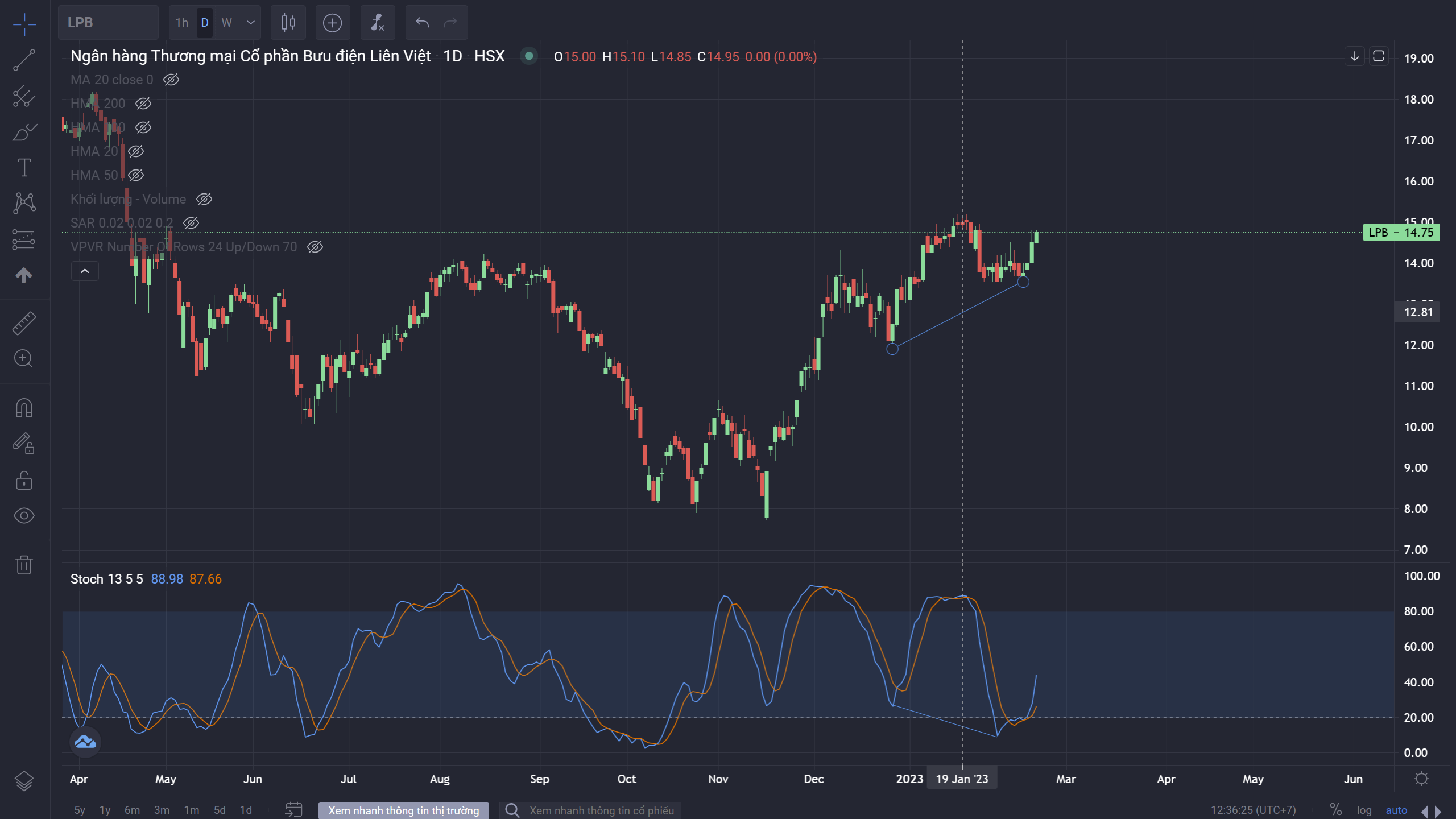Toggle magnet mode for drawings

(x=24, y=408)
